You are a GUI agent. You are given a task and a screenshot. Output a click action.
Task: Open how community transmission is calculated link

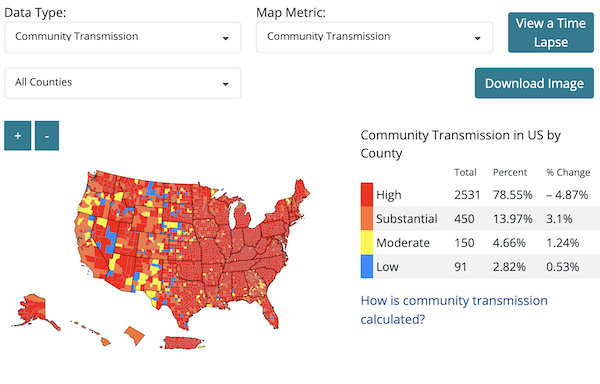(454, 310)
